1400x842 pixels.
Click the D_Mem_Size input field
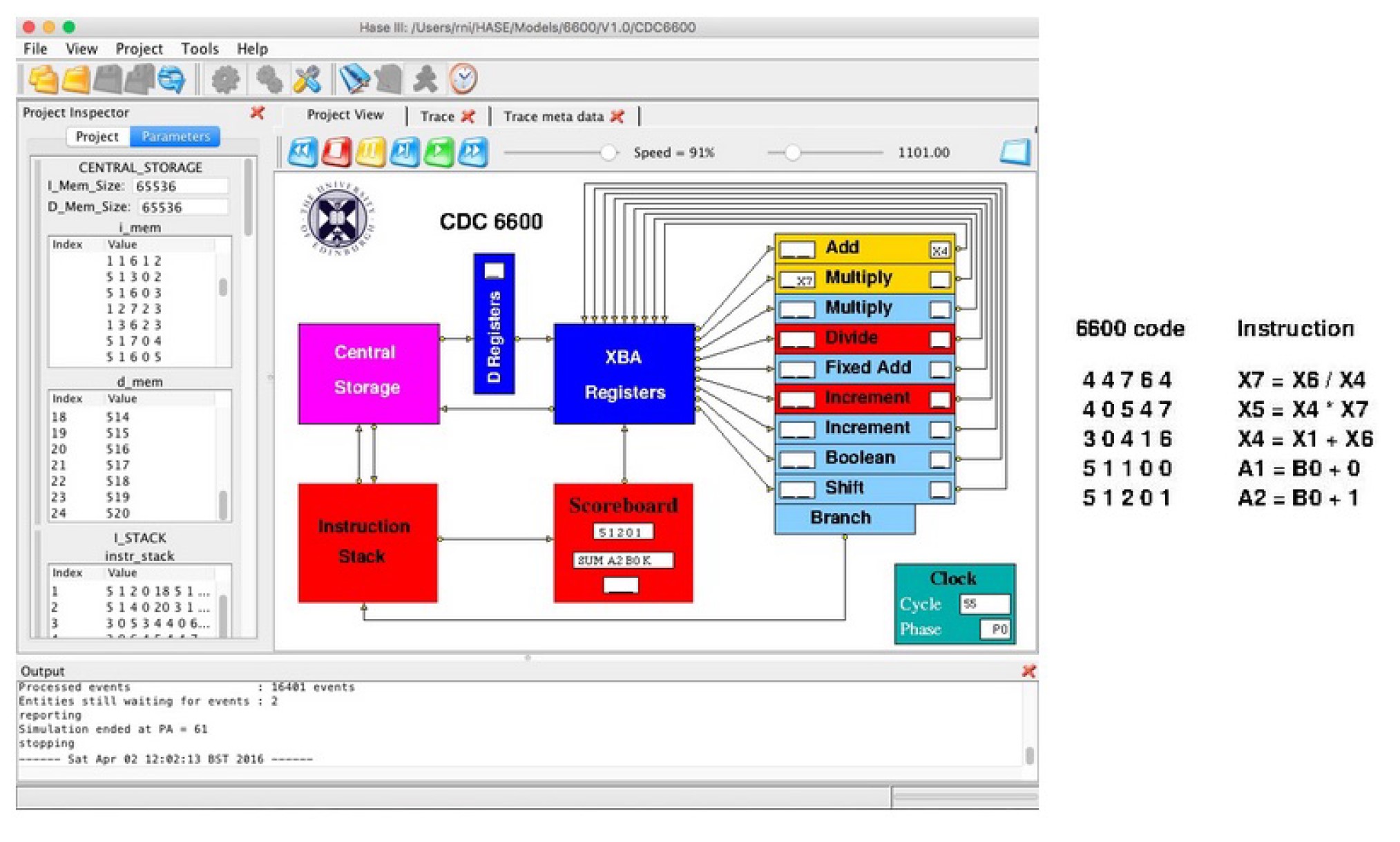click(x=183, y=207)
